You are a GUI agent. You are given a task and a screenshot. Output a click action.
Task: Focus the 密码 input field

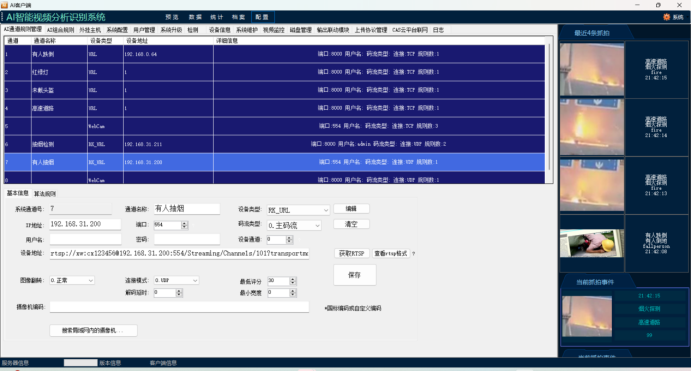(x=187, y=239)
